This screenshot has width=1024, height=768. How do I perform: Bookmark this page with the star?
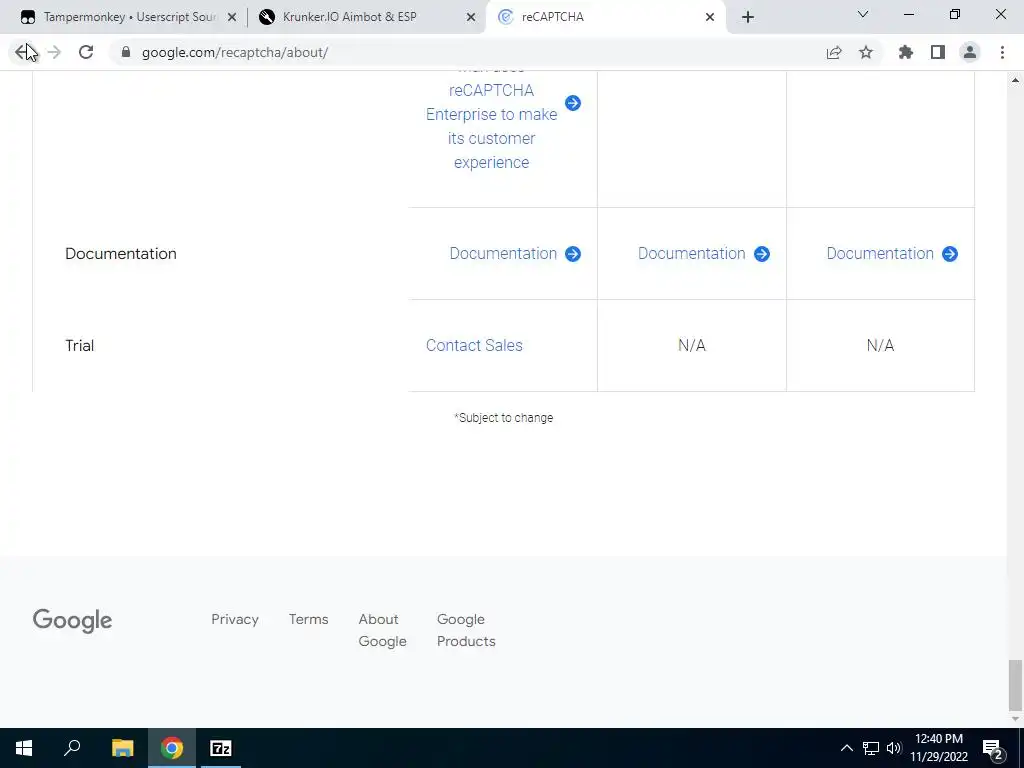[x=866, y=52]
